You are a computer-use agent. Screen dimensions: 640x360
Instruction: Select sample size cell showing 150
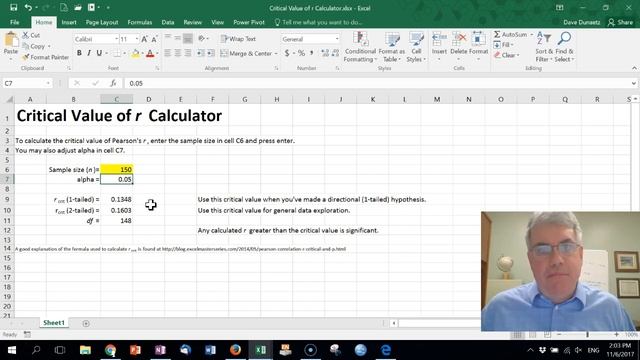(x=117, y=169)
